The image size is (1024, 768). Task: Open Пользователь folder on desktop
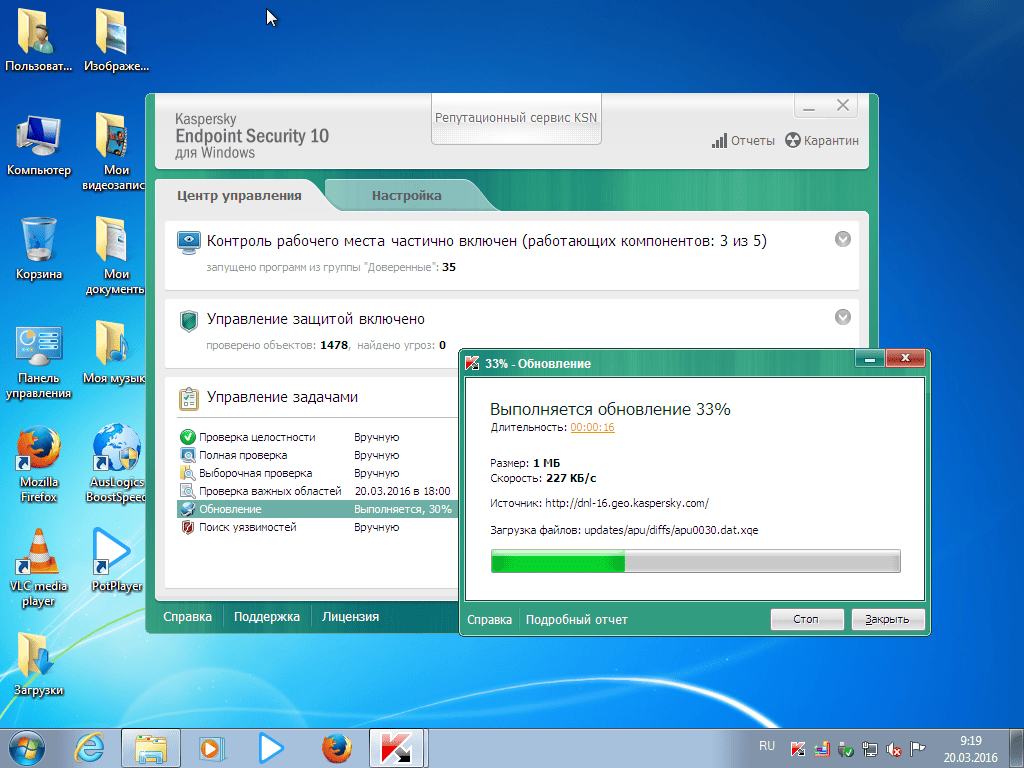[x=38, y=39]
